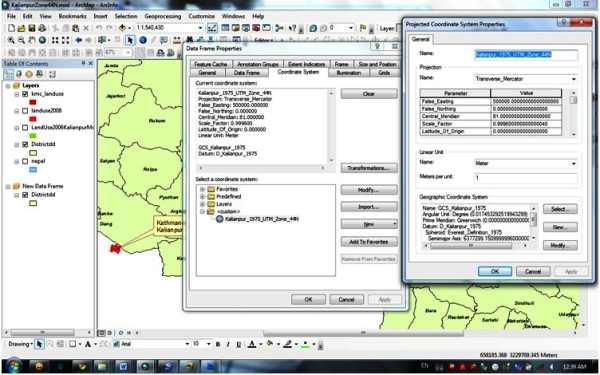Click the Save document icon

32,28
